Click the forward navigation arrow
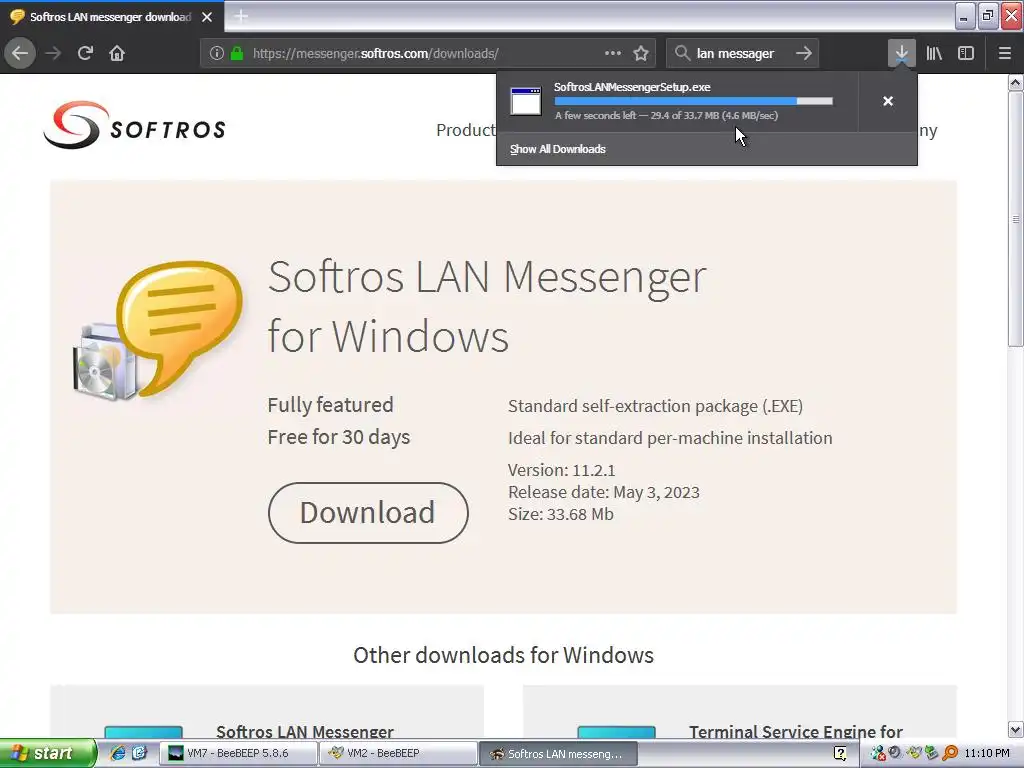The height and width of the screenshot is (768, 1024). pos(54,54)
